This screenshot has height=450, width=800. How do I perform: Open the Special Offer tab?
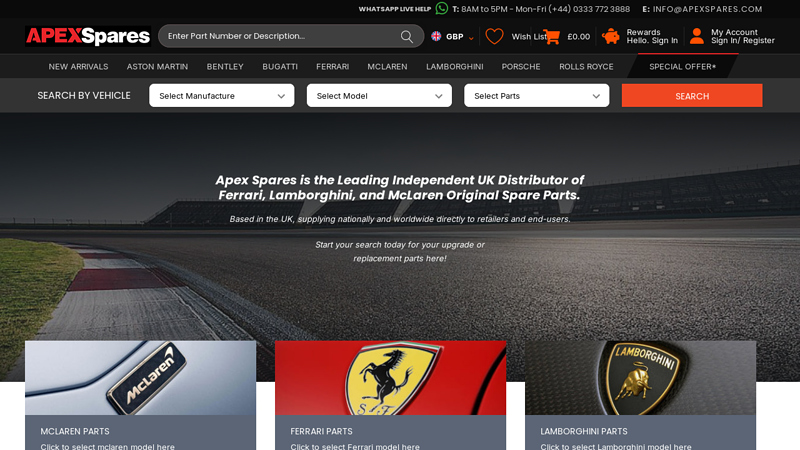[683, 66]
